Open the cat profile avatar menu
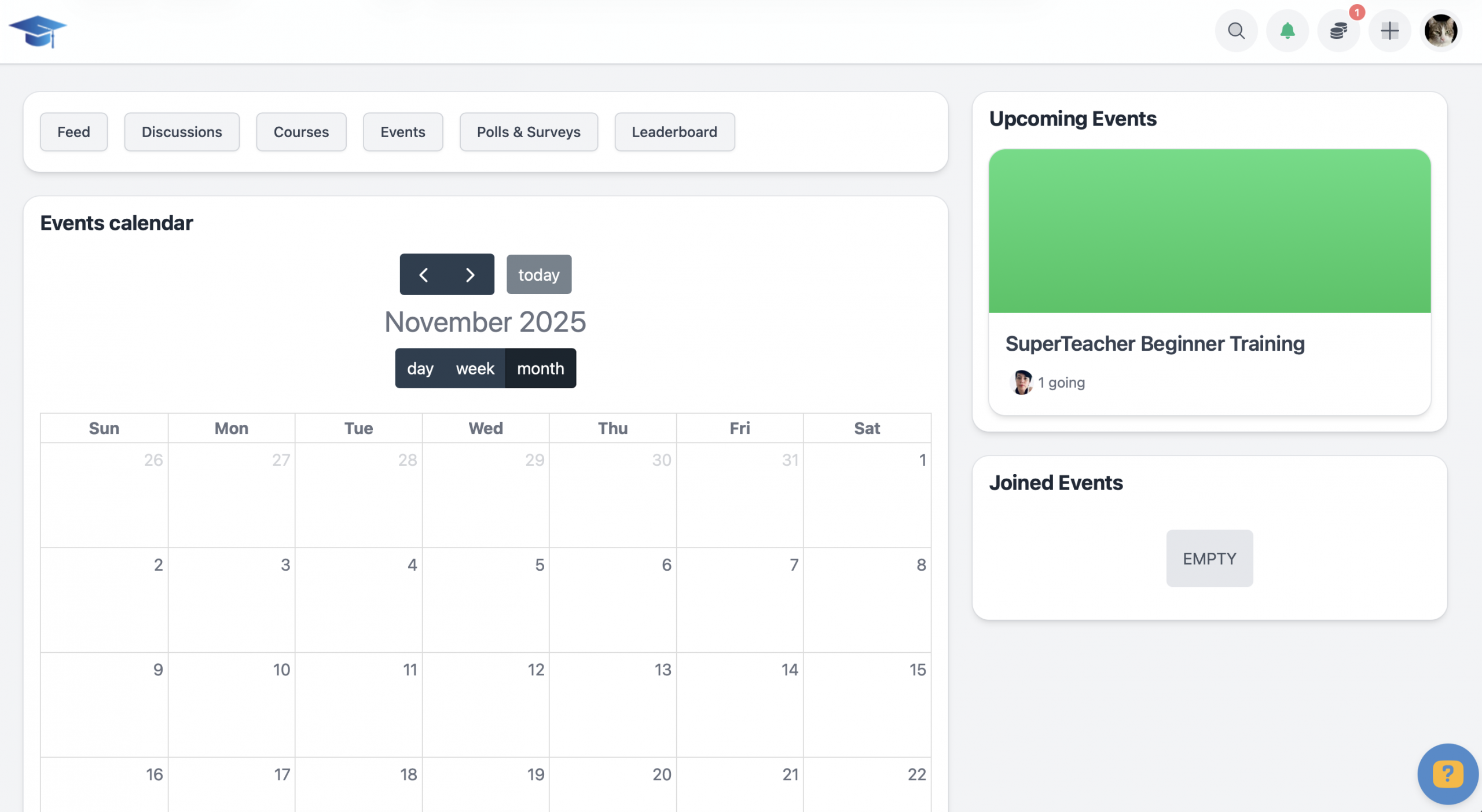Viewport: 1482px width, 812px height. (x=1440, y=31)
